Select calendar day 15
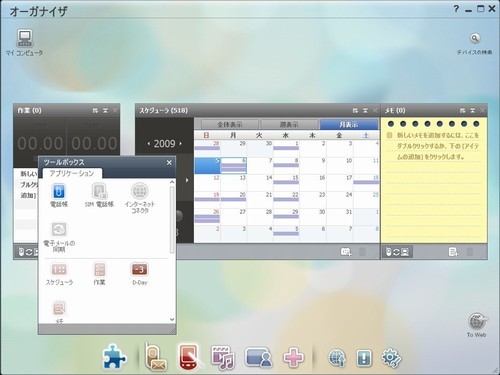This screenshot has height=375, width=500. point(286,183)
